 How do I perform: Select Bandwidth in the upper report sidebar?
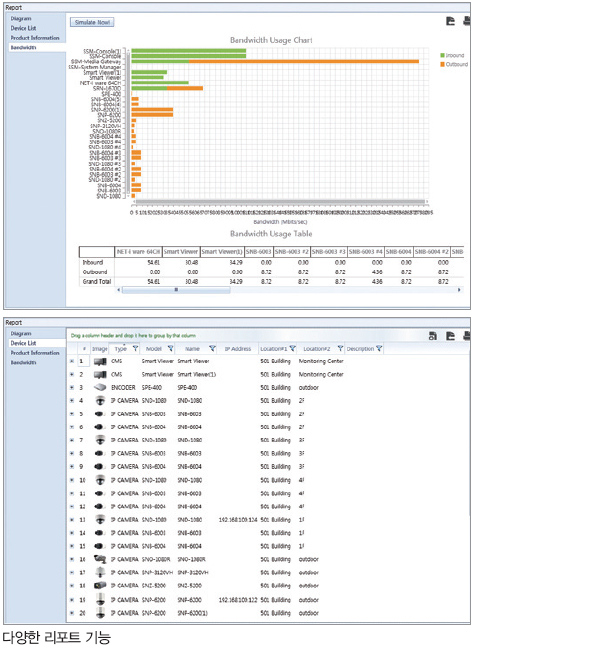click(x=23, y=46)
